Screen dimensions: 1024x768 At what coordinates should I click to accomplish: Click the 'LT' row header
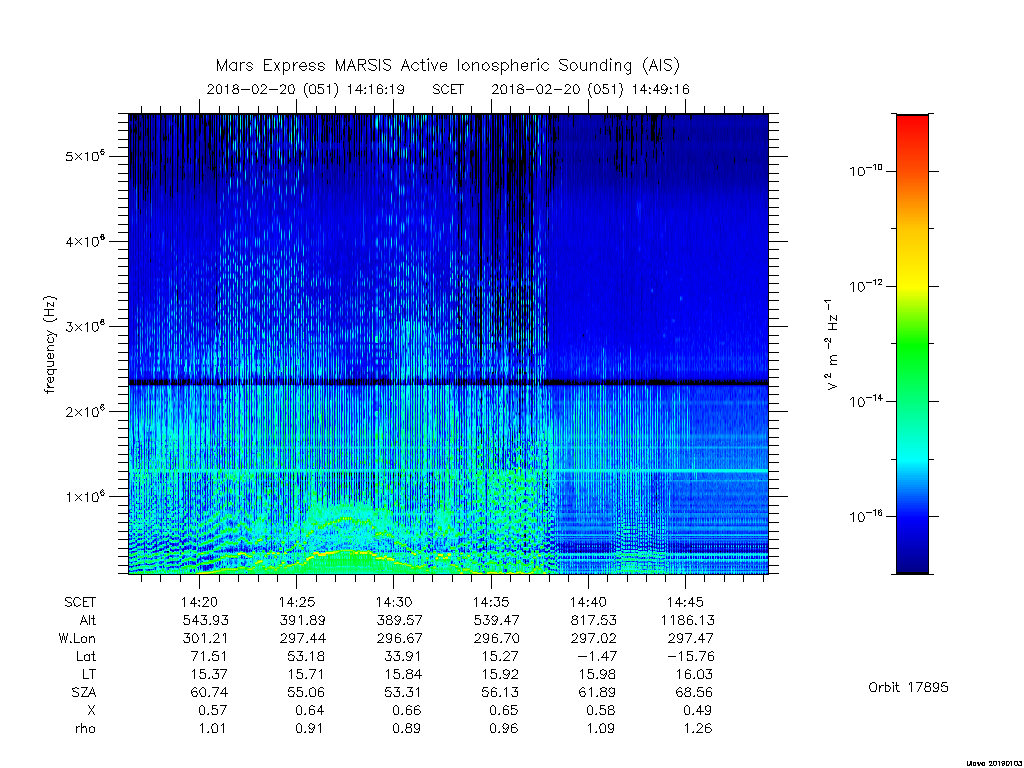pyautogui.click(x=89, y=674)
